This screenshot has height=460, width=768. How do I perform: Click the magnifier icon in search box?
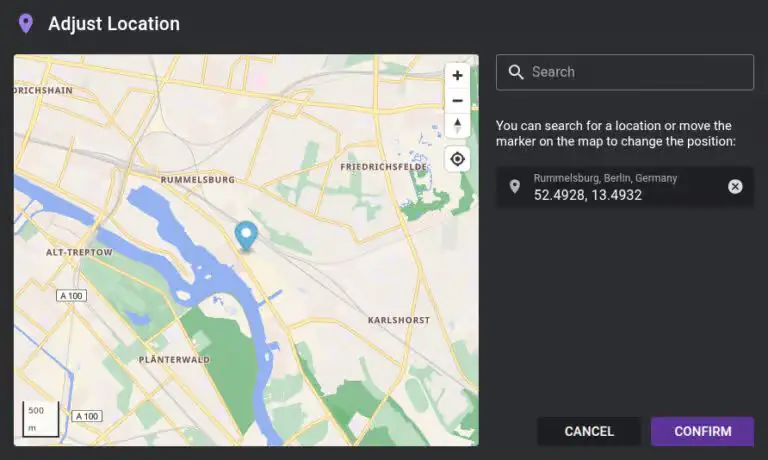click(516, 72)
